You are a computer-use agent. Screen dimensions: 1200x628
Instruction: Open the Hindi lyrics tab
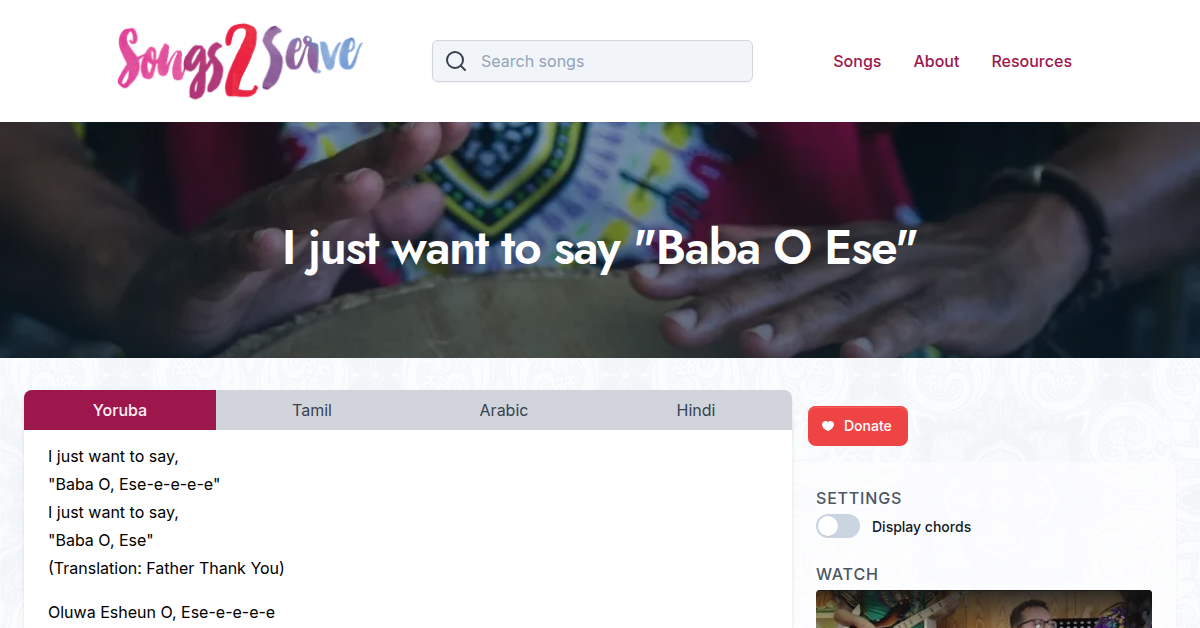(695, 410)
